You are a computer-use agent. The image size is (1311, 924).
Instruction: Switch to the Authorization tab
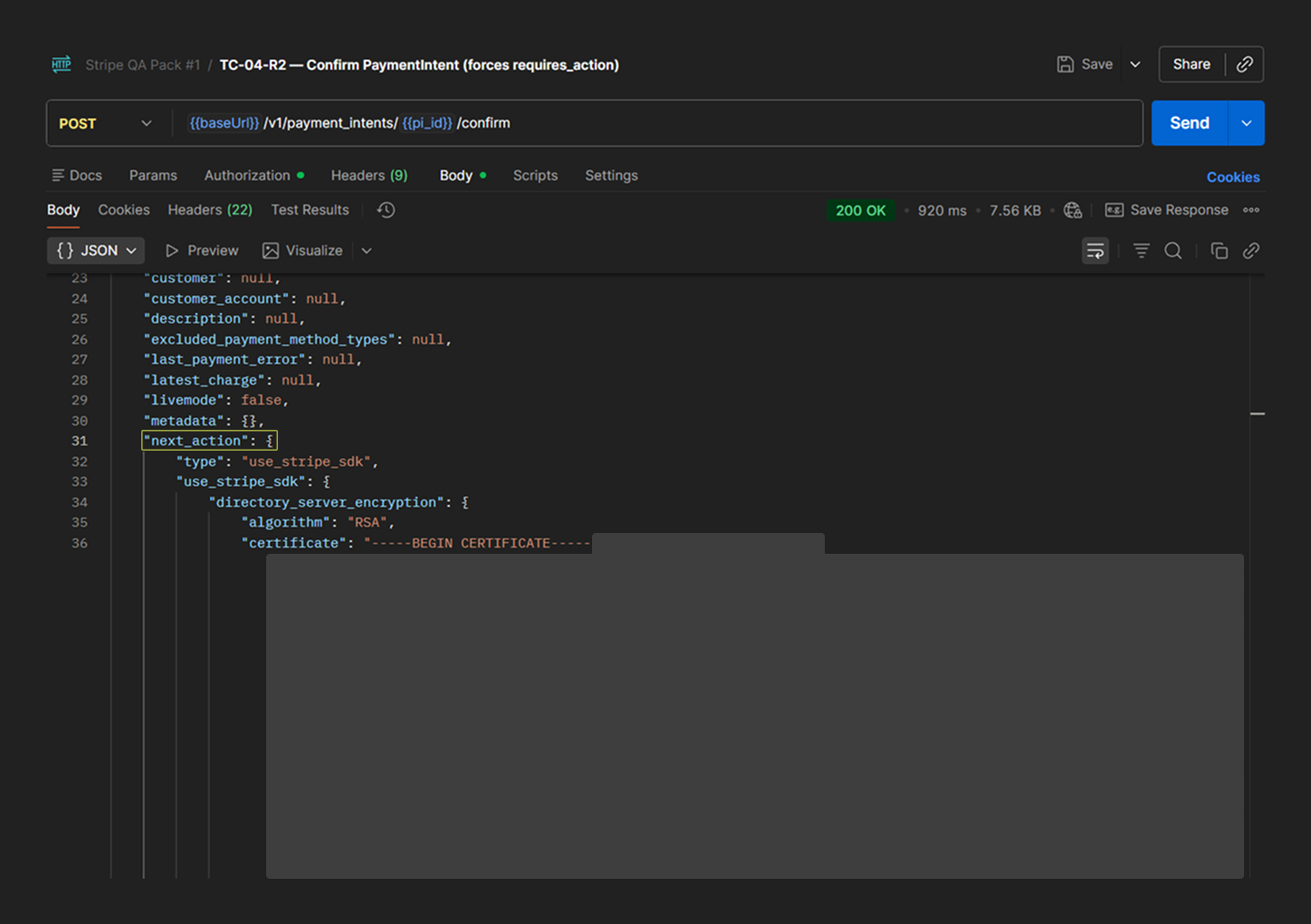247,176
